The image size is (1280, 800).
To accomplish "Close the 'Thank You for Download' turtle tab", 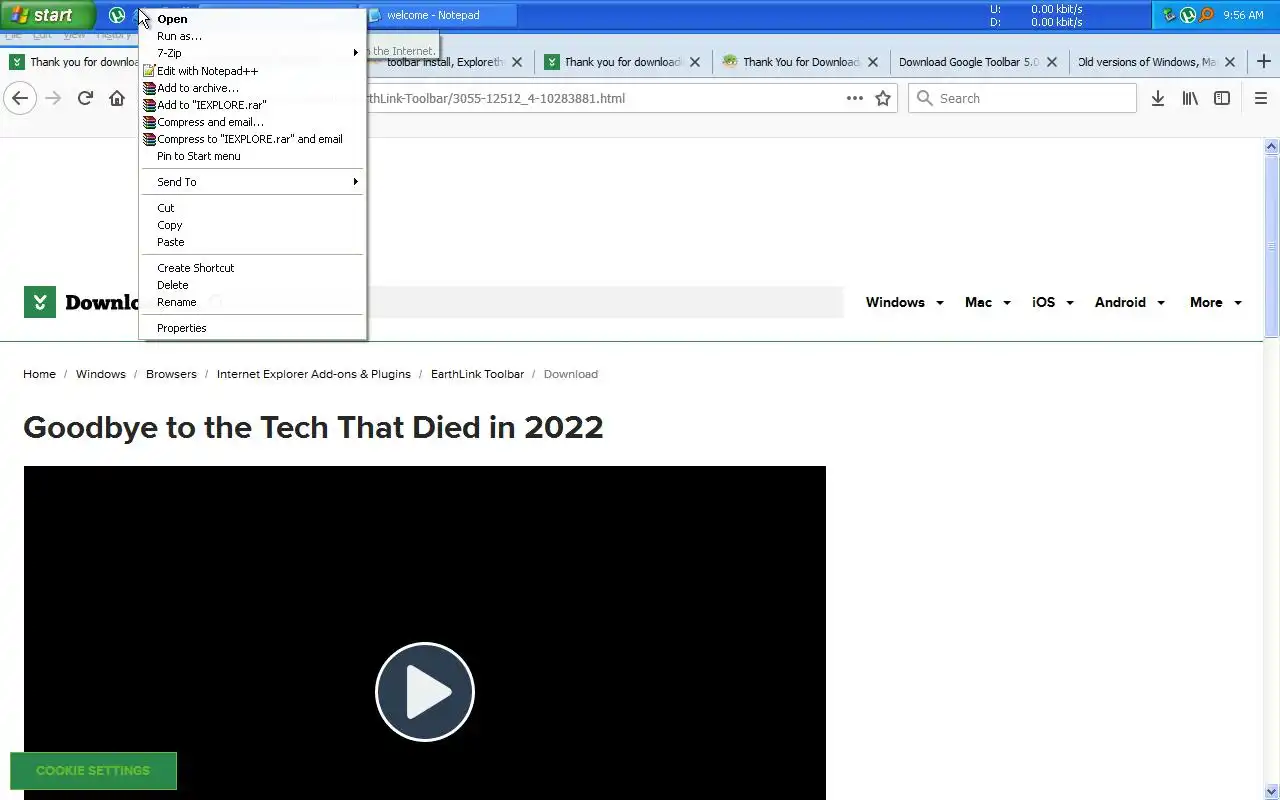I will point(873,62).
